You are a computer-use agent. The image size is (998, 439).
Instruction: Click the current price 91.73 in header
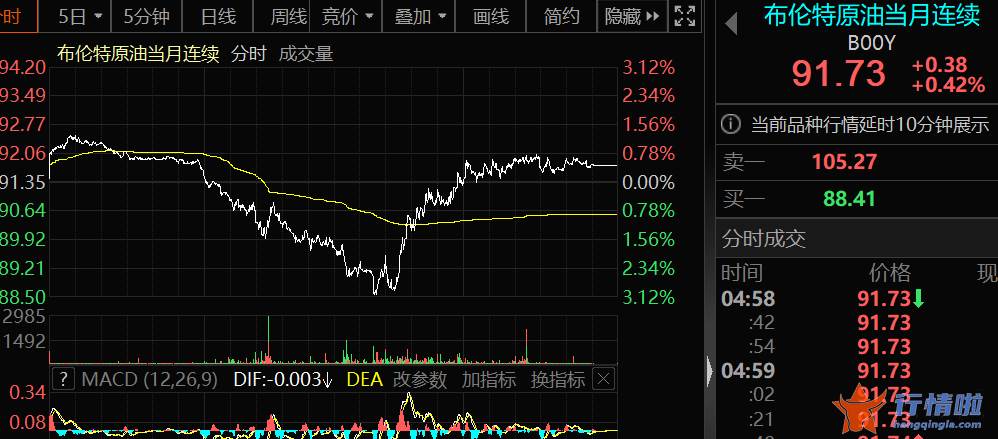839,73
